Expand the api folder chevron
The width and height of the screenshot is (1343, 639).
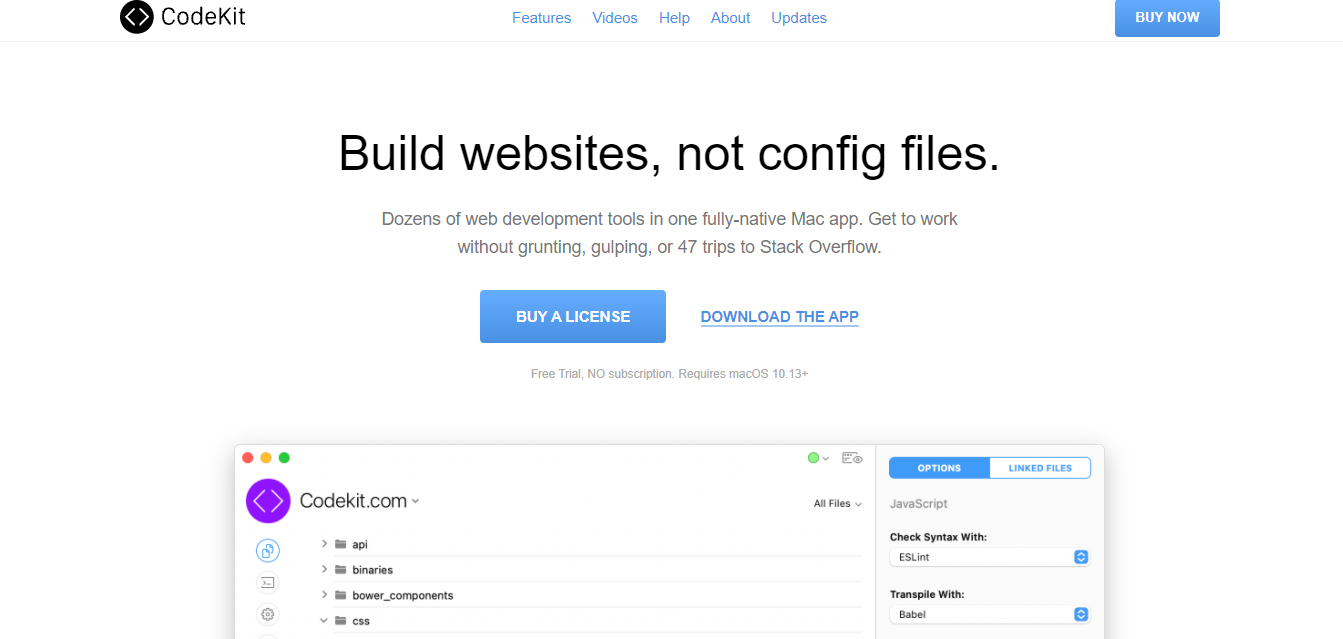point(324,543)
